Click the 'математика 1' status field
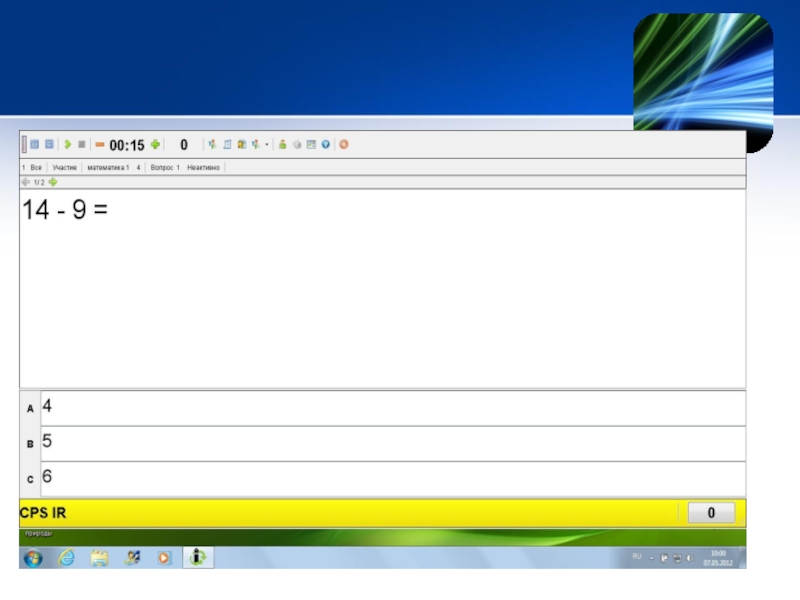800x600 pixels. 108,167
